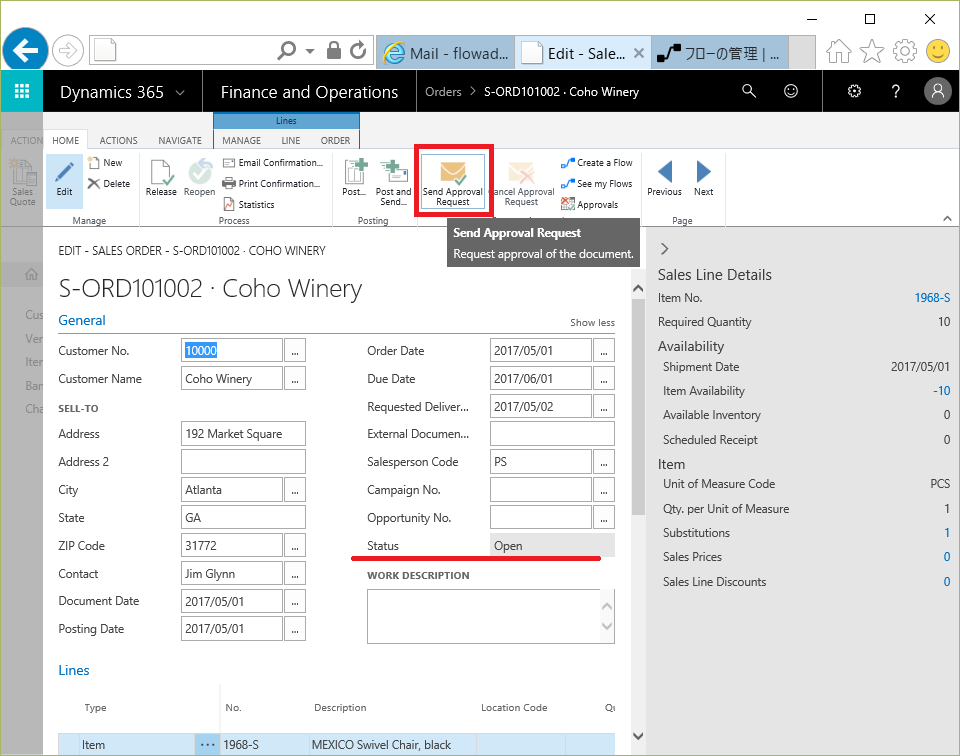Open the address bar search dropdown arrow
The height and width of the screenshot is (756, 960).
(x=310, y=51)
